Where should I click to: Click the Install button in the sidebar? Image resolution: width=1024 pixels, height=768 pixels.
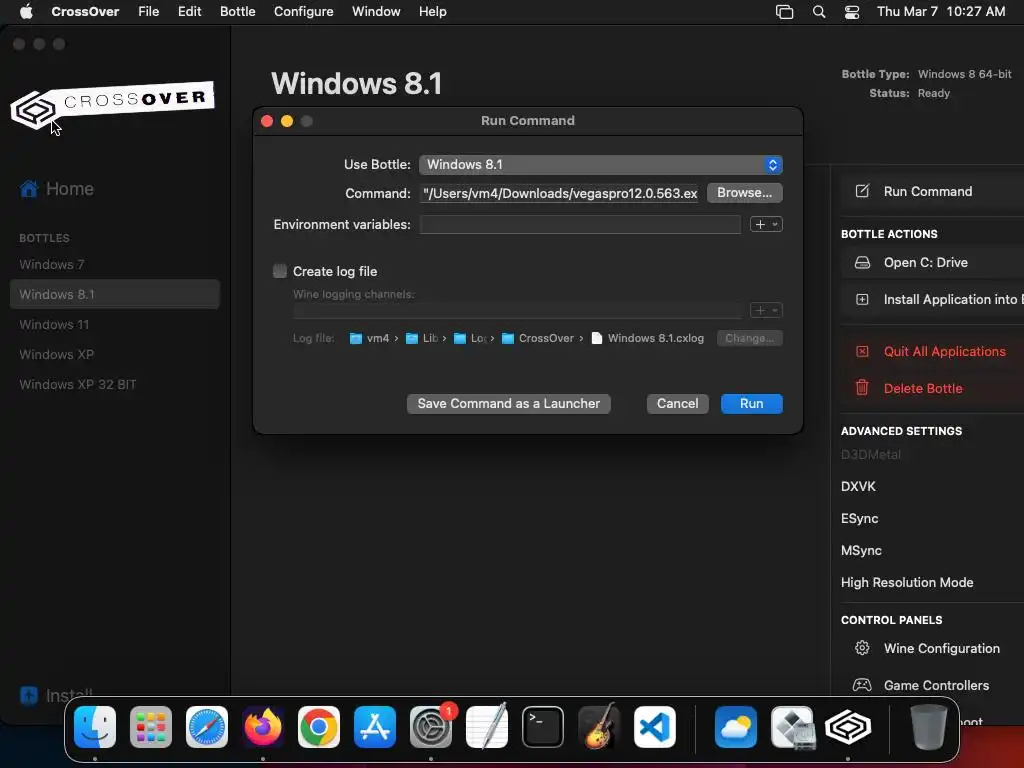pyautogui.click(x=57, y=696)
